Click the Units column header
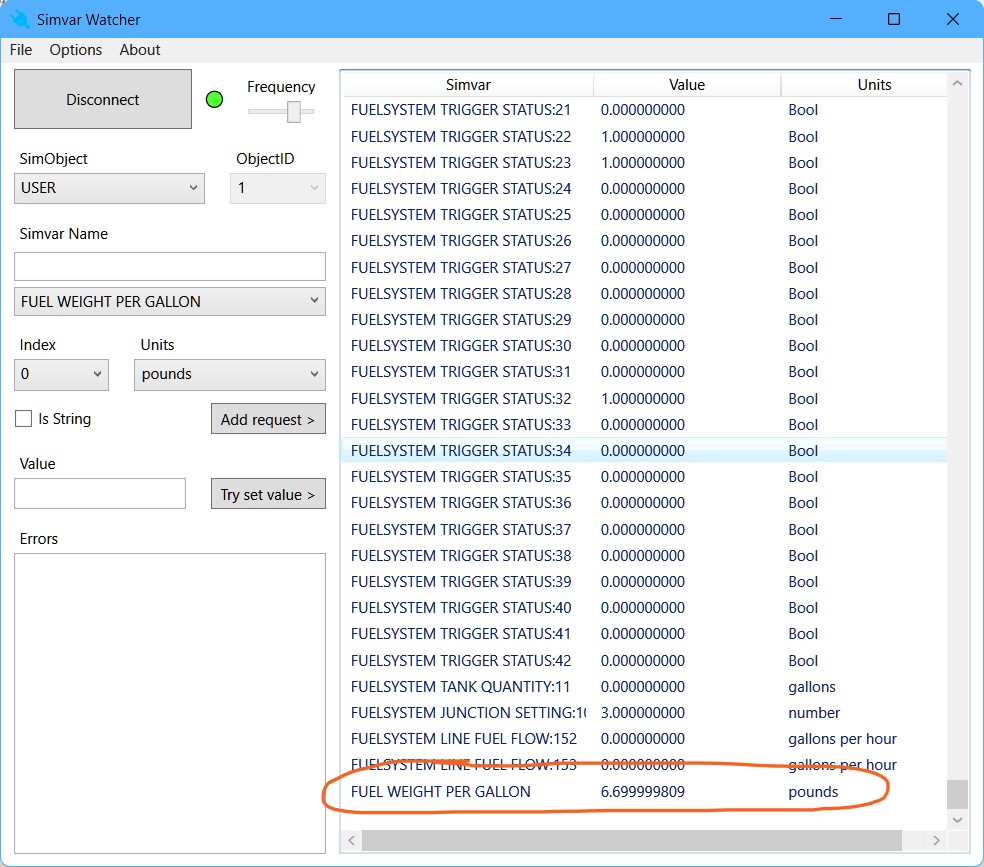The image size is (984, 867). pos(874,85)
